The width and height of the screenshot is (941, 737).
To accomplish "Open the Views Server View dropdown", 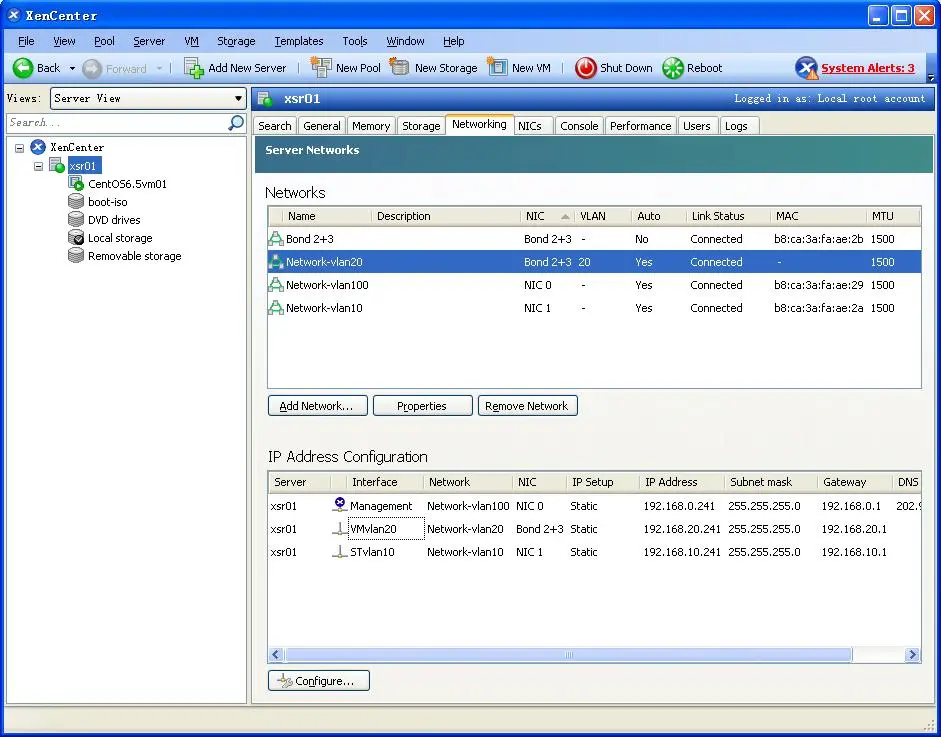I will (238, 98).
